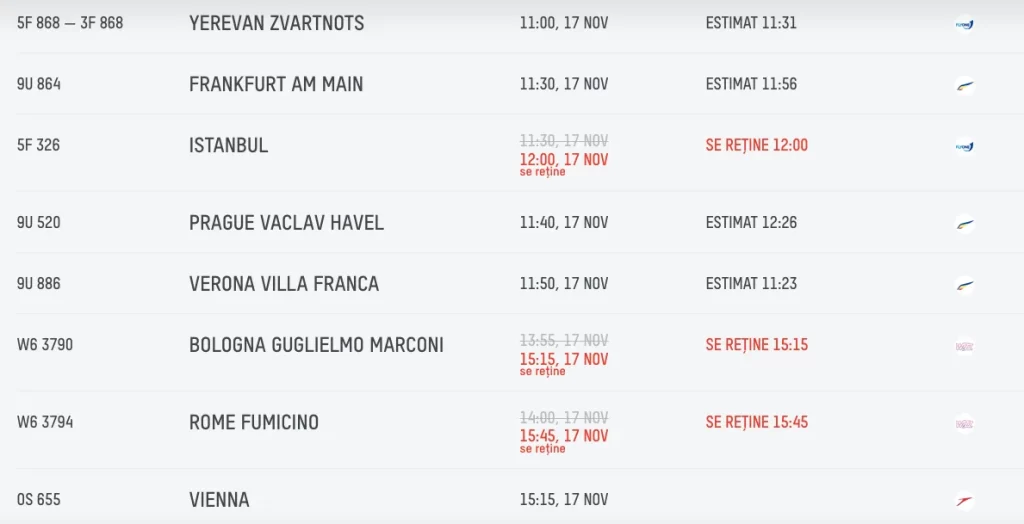Image resolution: width=1024 pixels, height=524 pixels.
Task: Click the ESTIMAT 11:31 status
Action: click(751, 23)
